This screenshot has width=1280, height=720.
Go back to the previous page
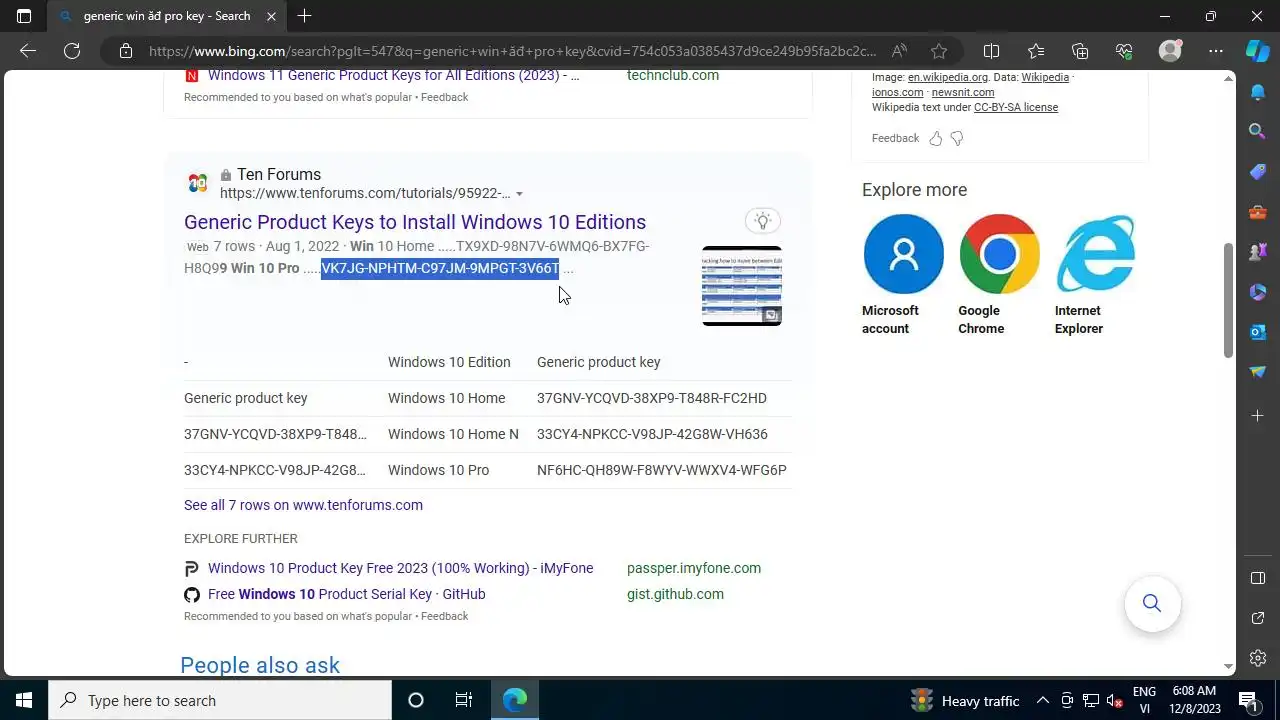[x=28, y=51]
